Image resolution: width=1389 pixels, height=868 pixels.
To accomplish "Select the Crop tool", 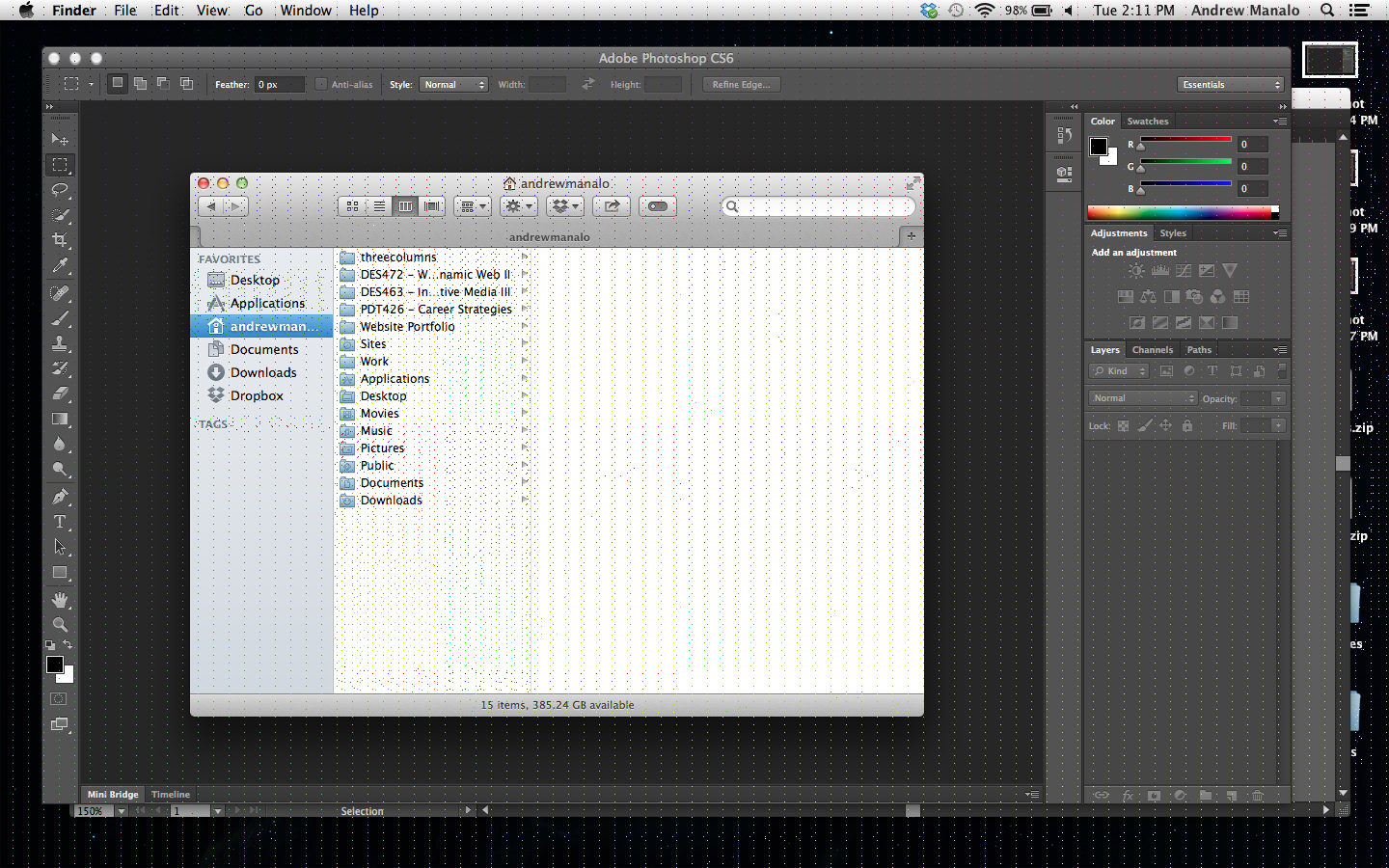I will pyautogui.click(x=60, y=240).
